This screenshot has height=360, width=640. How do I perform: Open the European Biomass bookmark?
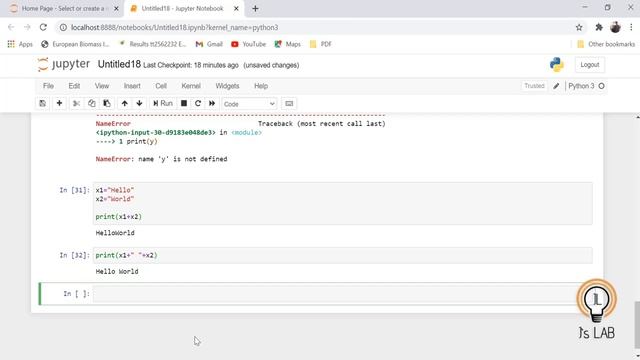(x=76, y=44)
